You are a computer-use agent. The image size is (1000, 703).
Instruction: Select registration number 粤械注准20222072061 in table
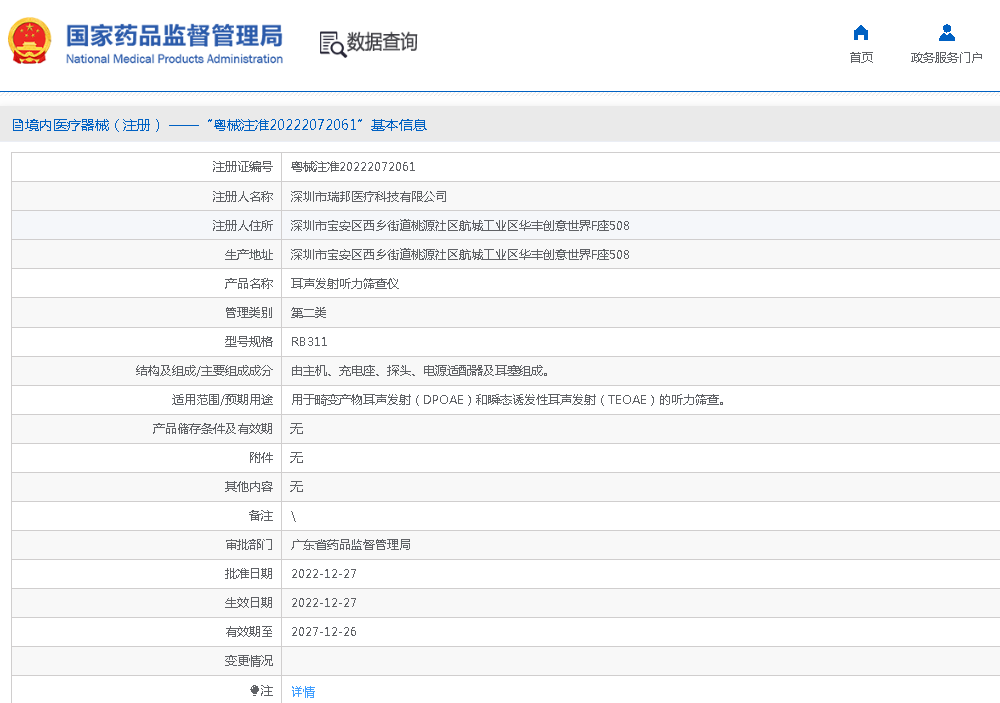pyautogui.click(x=352, y=167)
